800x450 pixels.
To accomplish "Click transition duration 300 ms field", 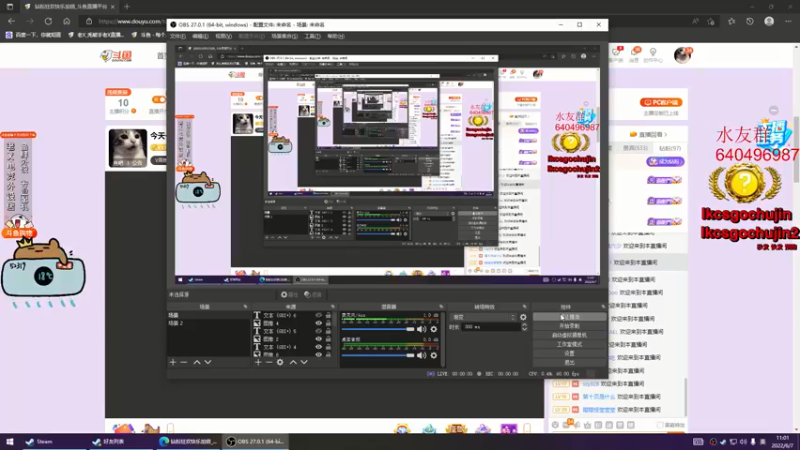I will [x=490, y=327].
